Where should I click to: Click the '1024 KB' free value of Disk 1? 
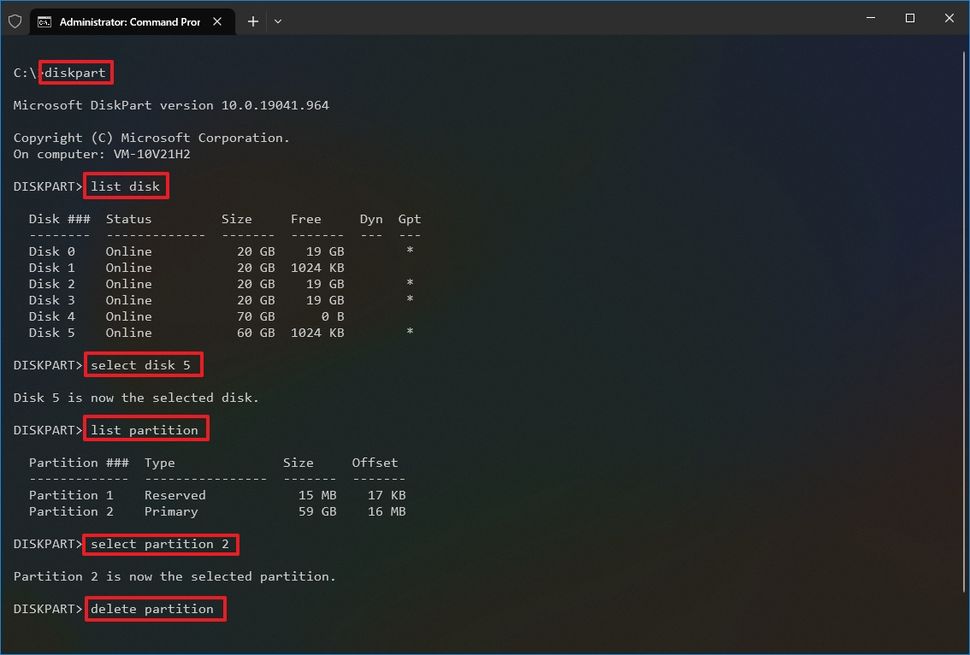point(318,268)
